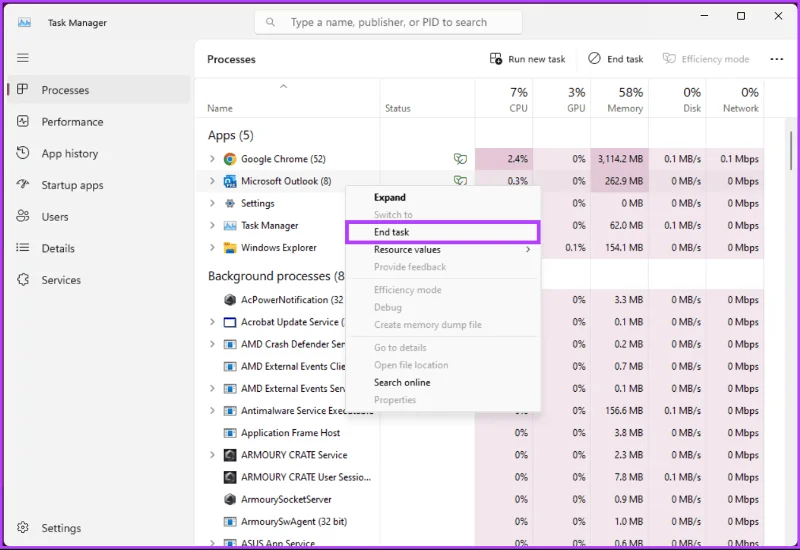Viewport: 800px width, 550px height.
Task: Sort by the Network column header
Action: pos(735,99)
